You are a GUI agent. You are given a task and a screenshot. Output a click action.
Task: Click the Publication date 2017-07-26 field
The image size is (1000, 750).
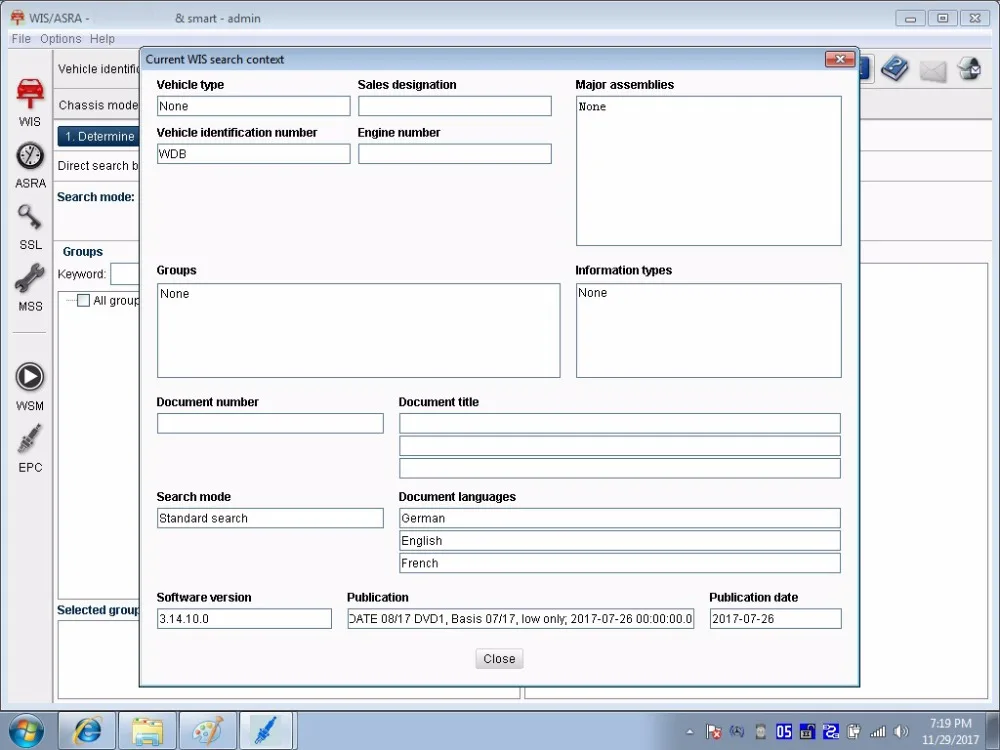tap(776, 619)
